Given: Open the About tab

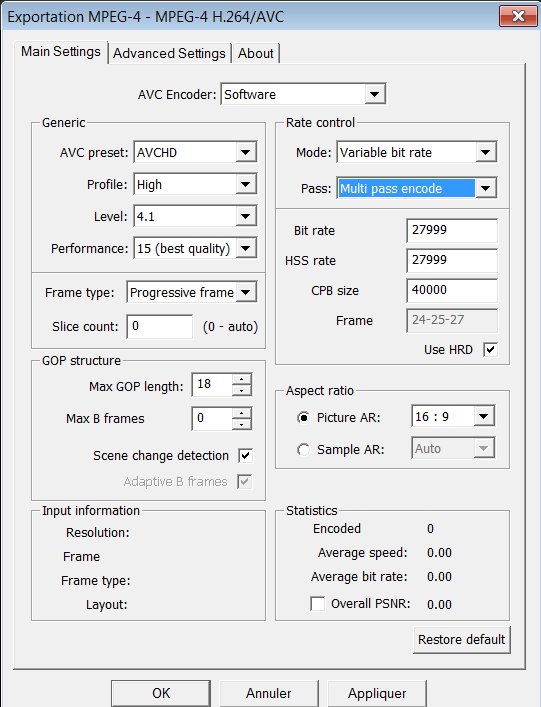Looking at the screenshot, I should [x=256, y=53].
